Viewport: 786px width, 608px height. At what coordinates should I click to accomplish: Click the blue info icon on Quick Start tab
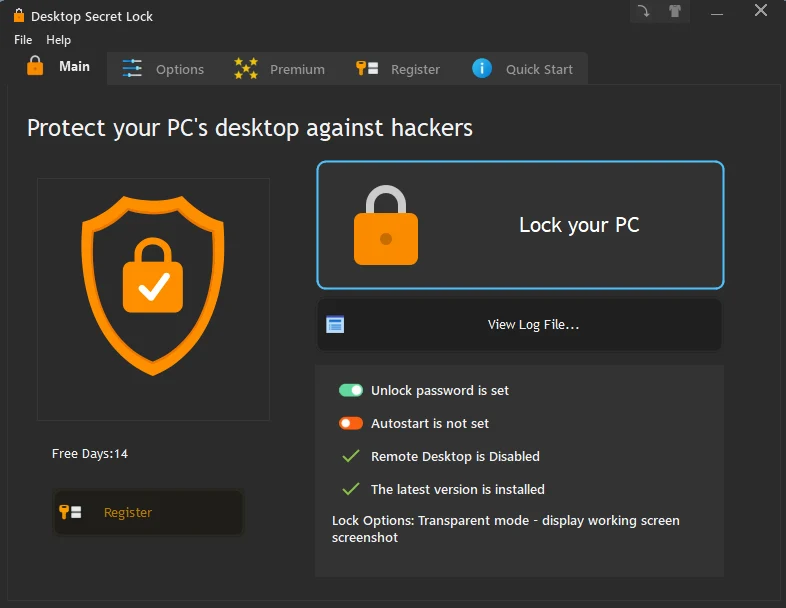[482, 68]
